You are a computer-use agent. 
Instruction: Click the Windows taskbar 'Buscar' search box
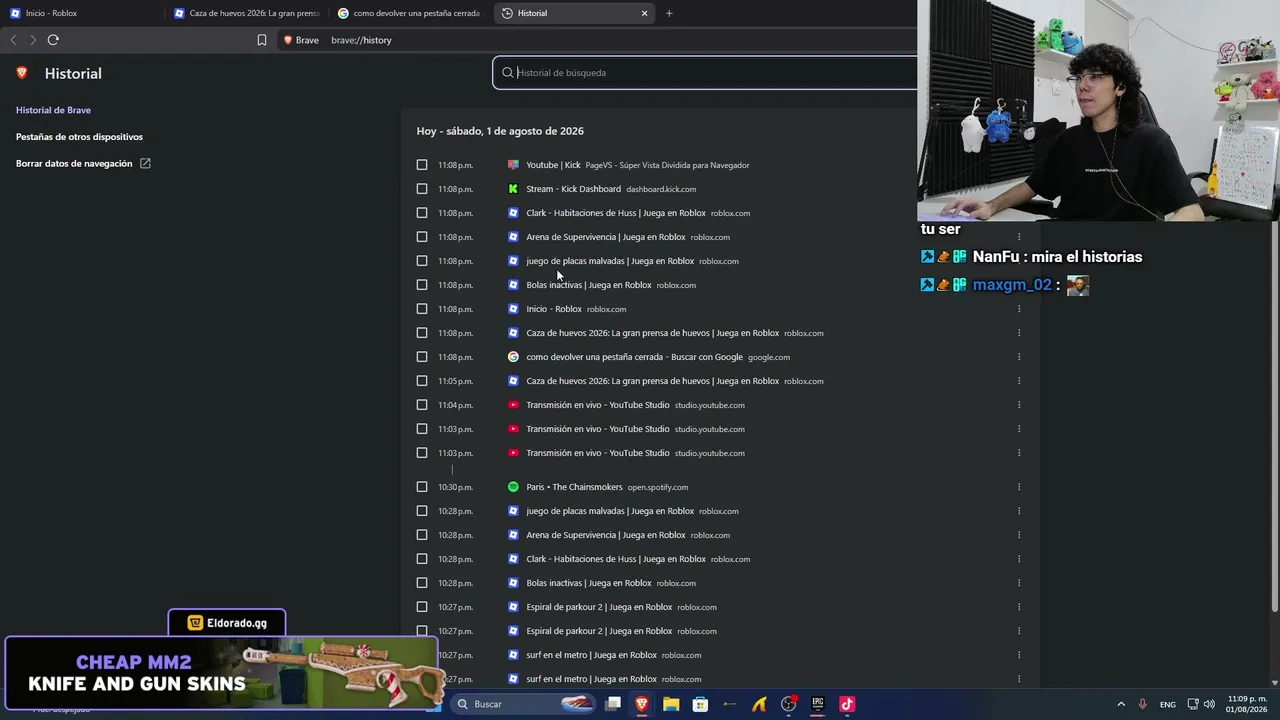(x=521, y=704)
